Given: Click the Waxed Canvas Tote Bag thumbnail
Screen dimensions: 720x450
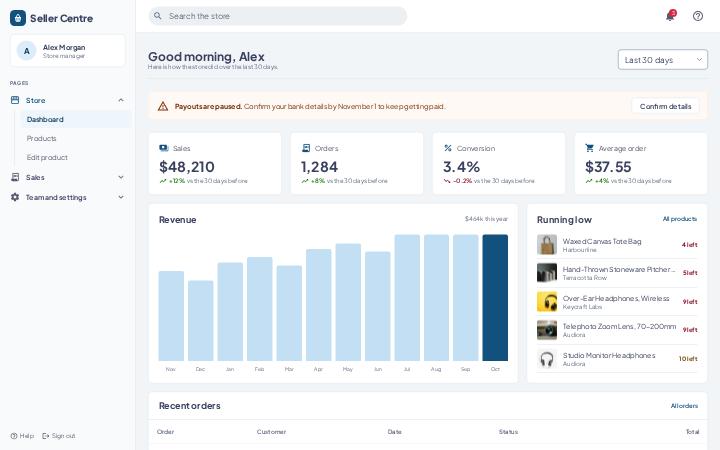Looking at the screenshot, I should 547,245.
